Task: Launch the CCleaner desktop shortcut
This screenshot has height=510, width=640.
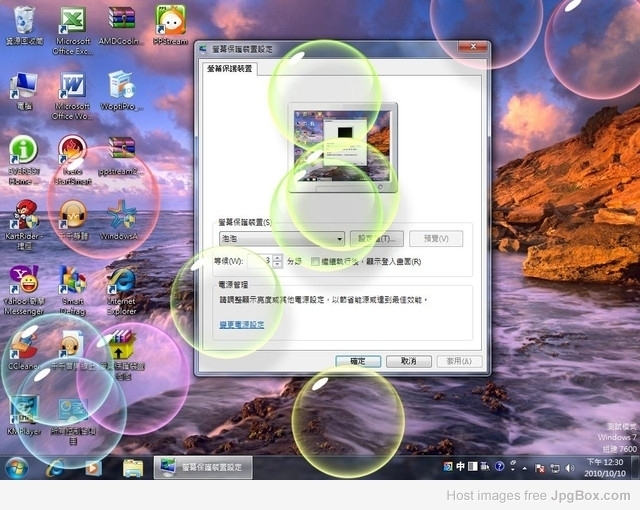Action: point(24,351)
